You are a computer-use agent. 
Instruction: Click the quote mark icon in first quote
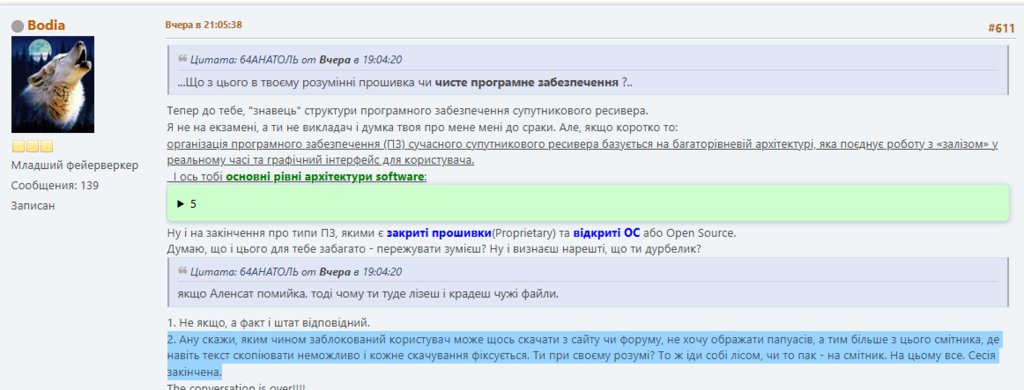coord(182,59)
